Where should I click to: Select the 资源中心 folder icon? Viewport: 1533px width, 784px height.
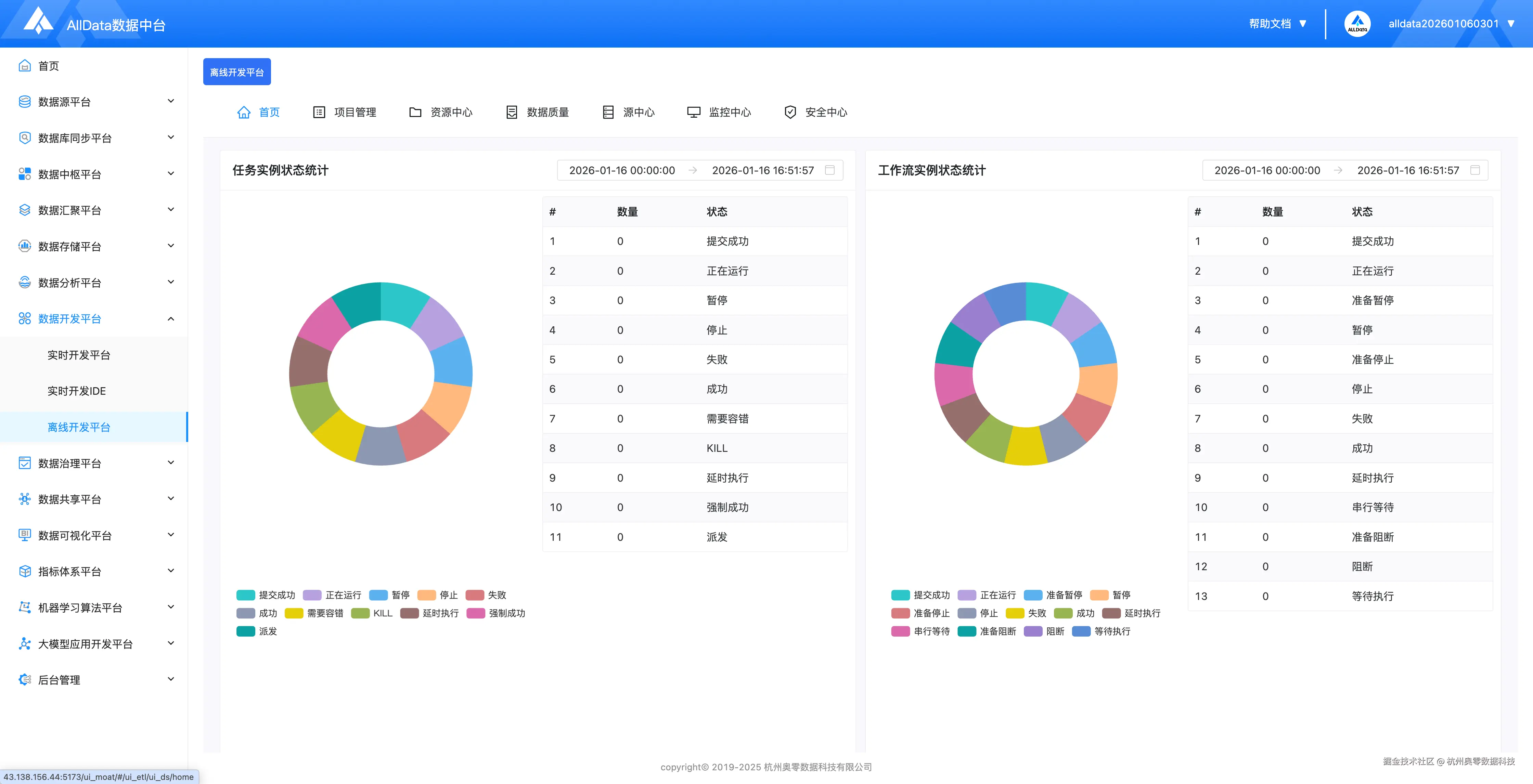coord(415,112)
